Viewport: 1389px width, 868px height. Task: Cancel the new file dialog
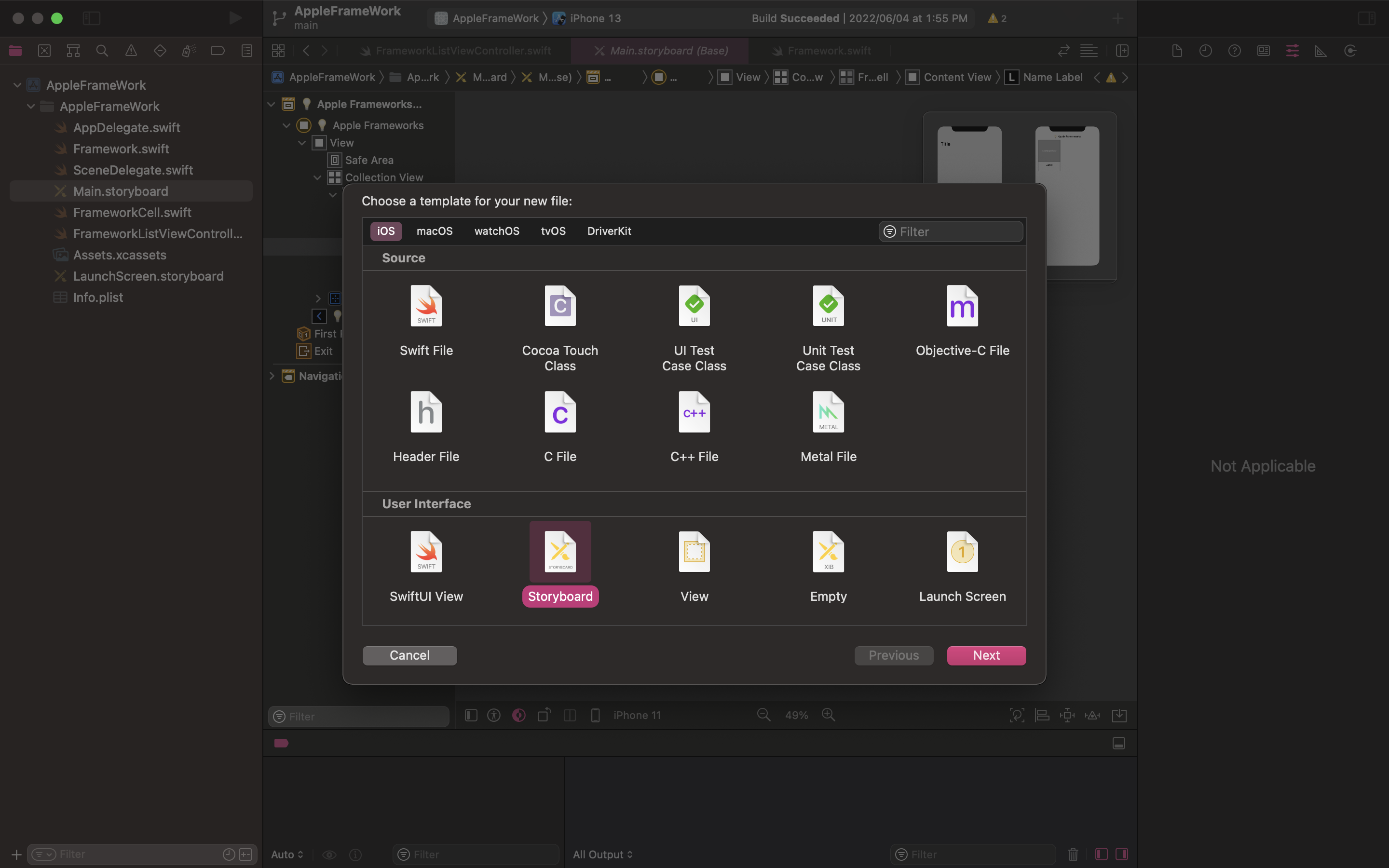pos(409,655)
